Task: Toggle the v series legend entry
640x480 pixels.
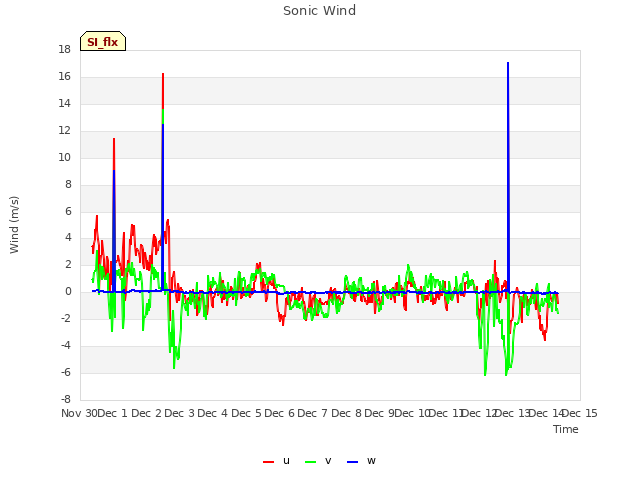Action: point(318,461)
